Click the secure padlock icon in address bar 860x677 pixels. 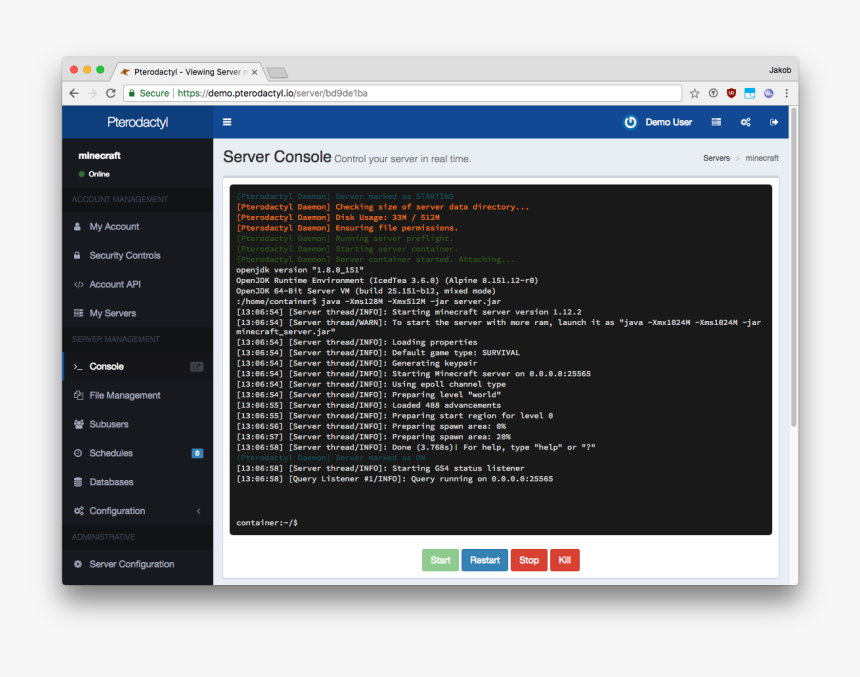click(x=132, y=93)
